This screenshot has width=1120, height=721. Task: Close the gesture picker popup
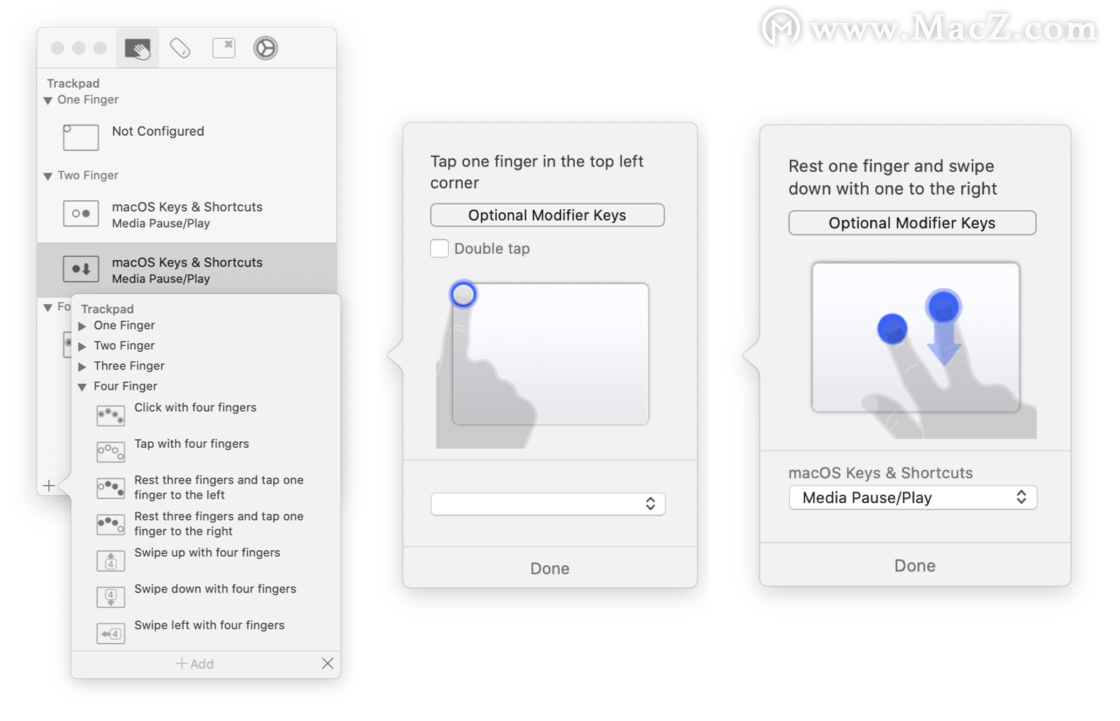coord(327,663)
